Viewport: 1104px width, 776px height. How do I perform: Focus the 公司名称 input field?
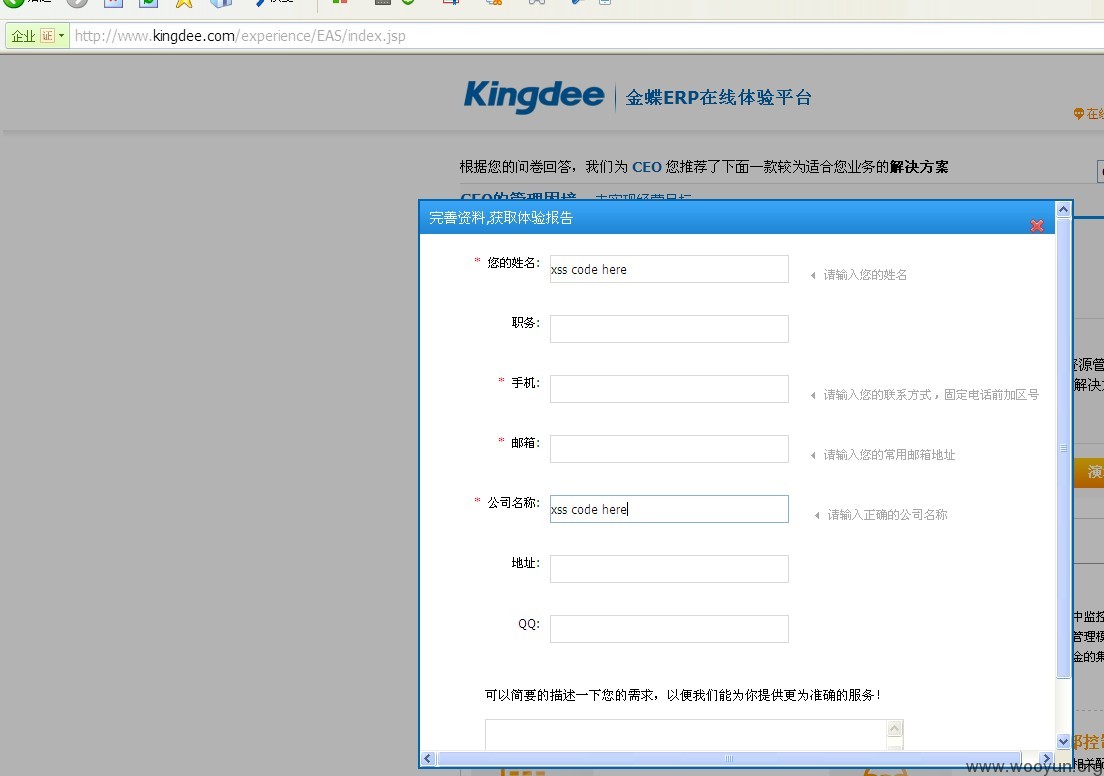pyautogui.click(x=669, y=509)
